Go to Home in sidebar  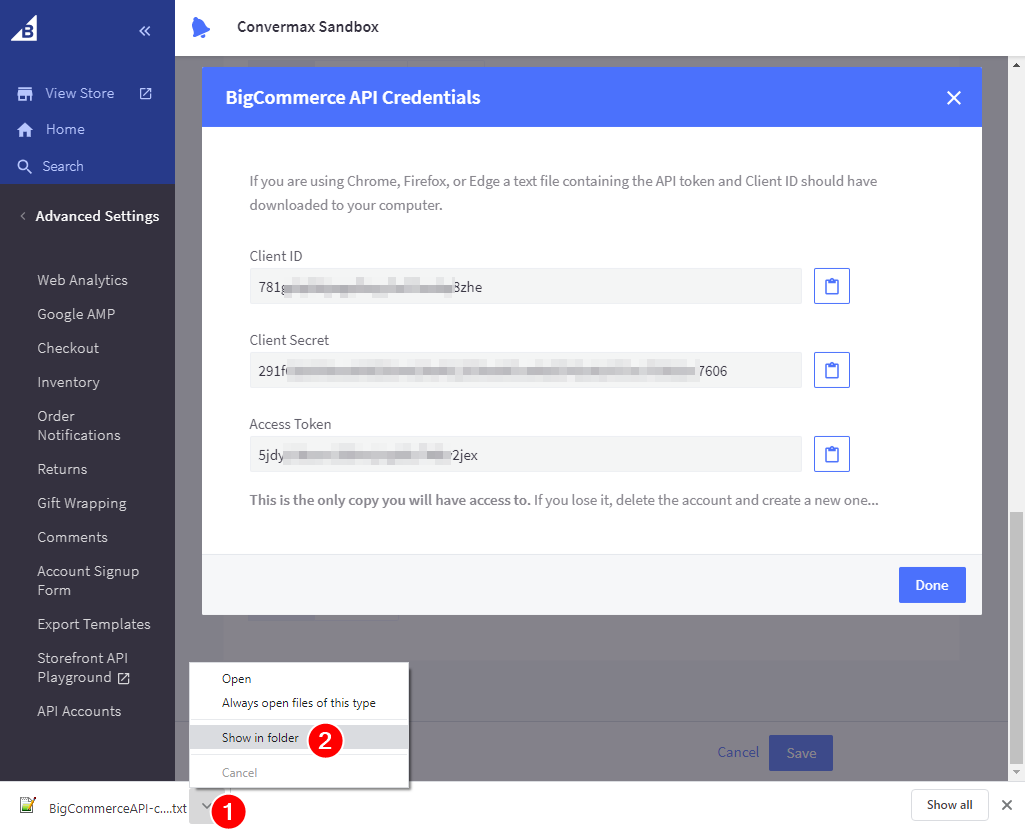click(65, 129)
